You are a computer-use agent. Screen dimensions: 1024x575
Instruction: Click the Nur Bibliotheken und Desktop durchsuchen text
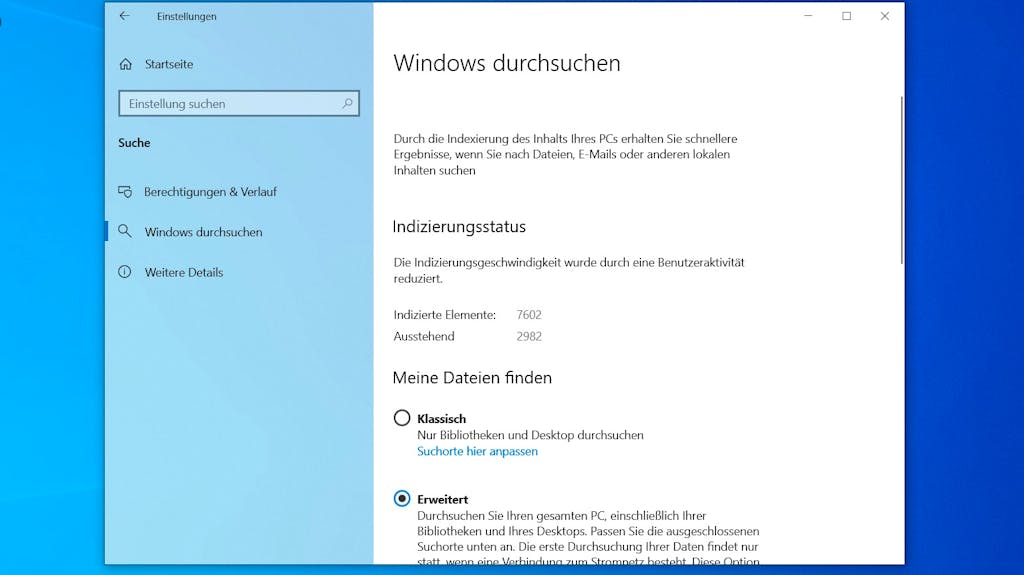point(530,435)
